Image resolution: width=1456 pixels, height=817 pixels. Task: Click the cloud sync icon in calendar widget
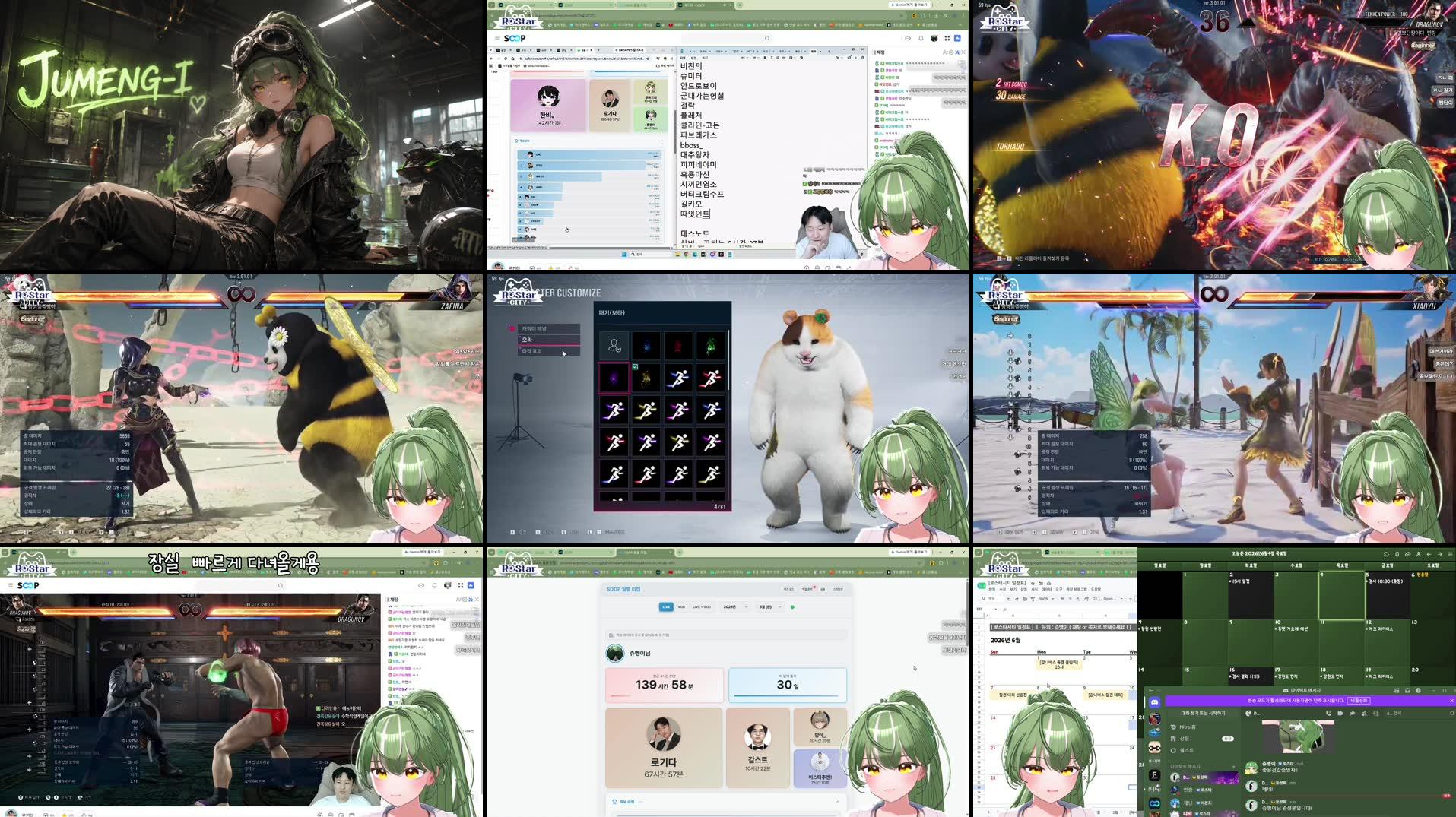[x=1407, y=554]
